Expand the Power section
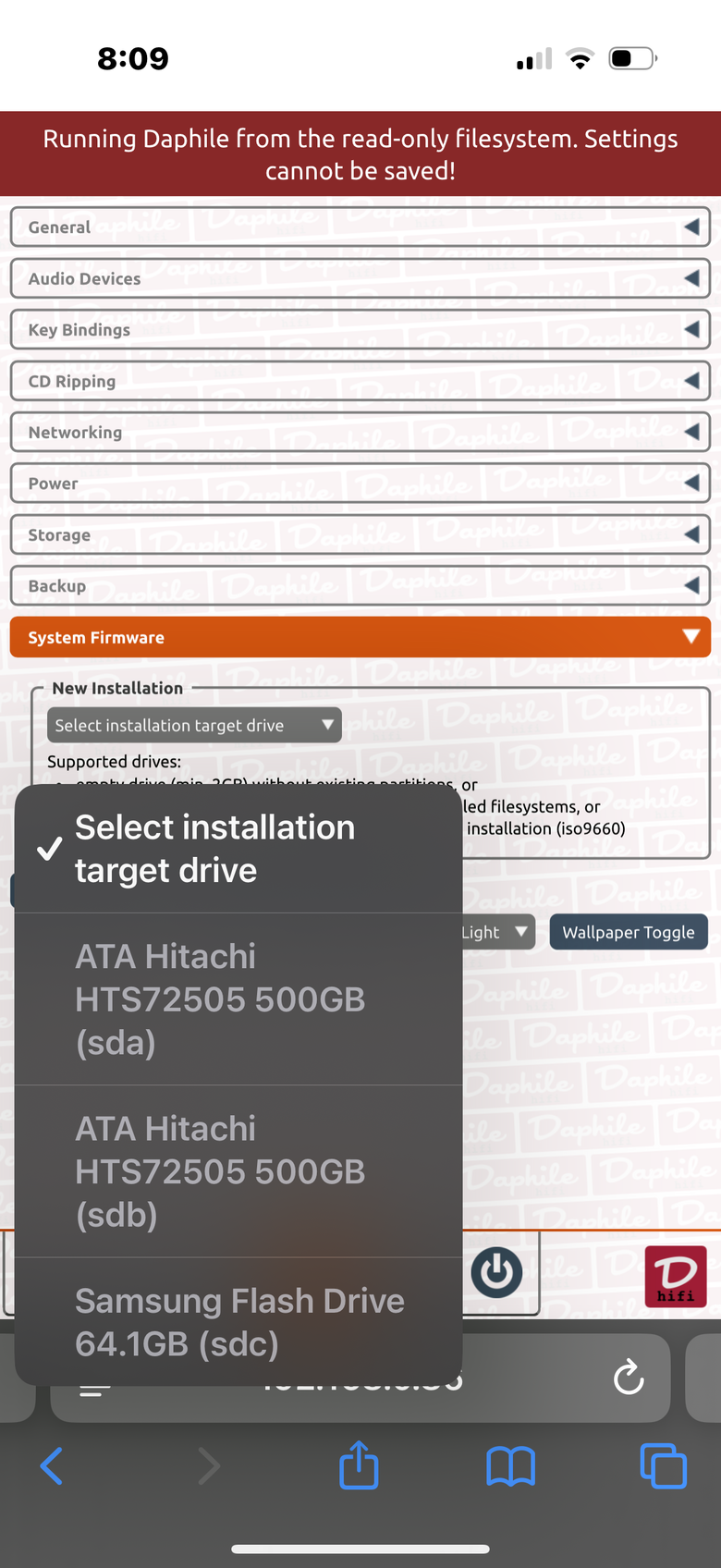The image size is (721, 1568). [360, 484]
